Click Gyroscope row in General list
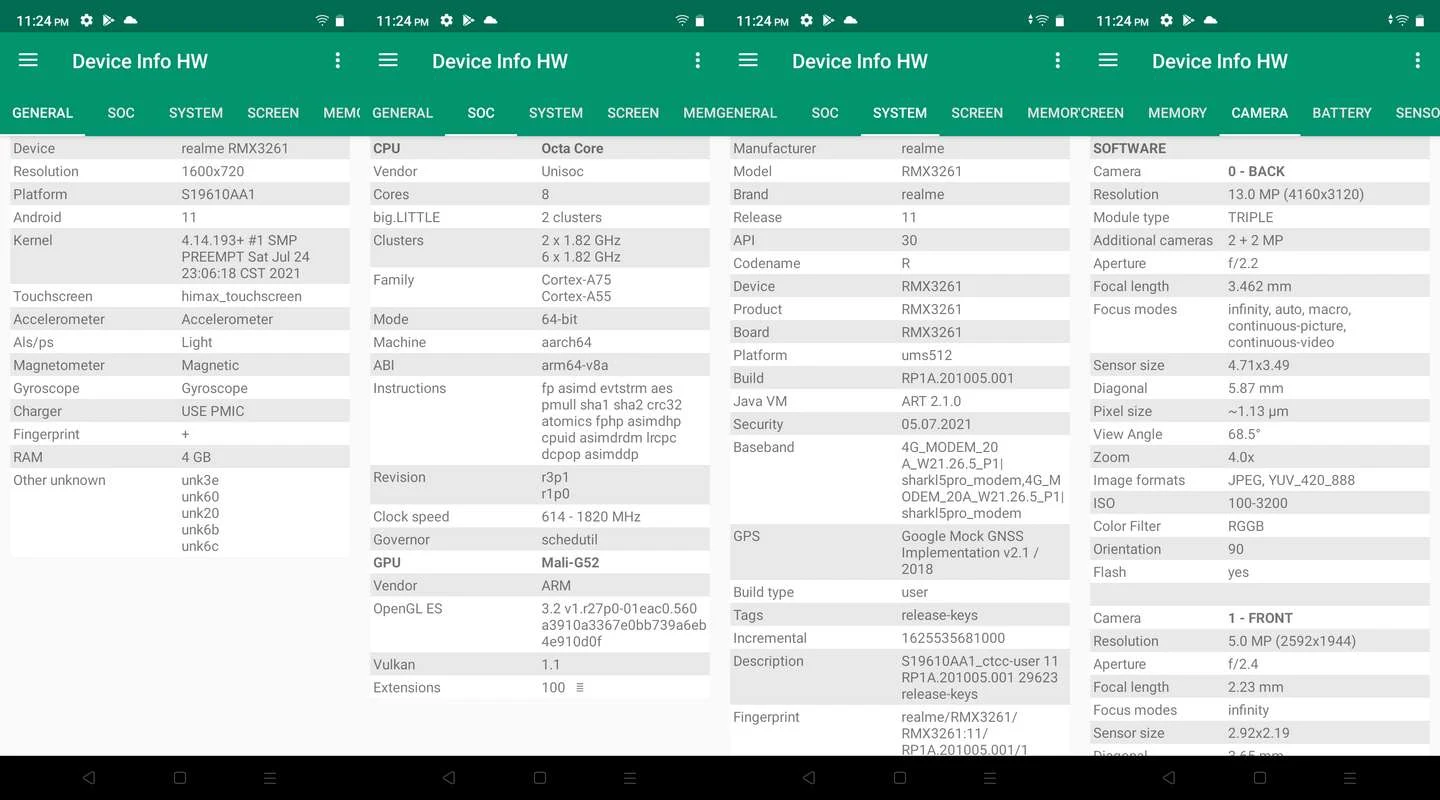 180,388
